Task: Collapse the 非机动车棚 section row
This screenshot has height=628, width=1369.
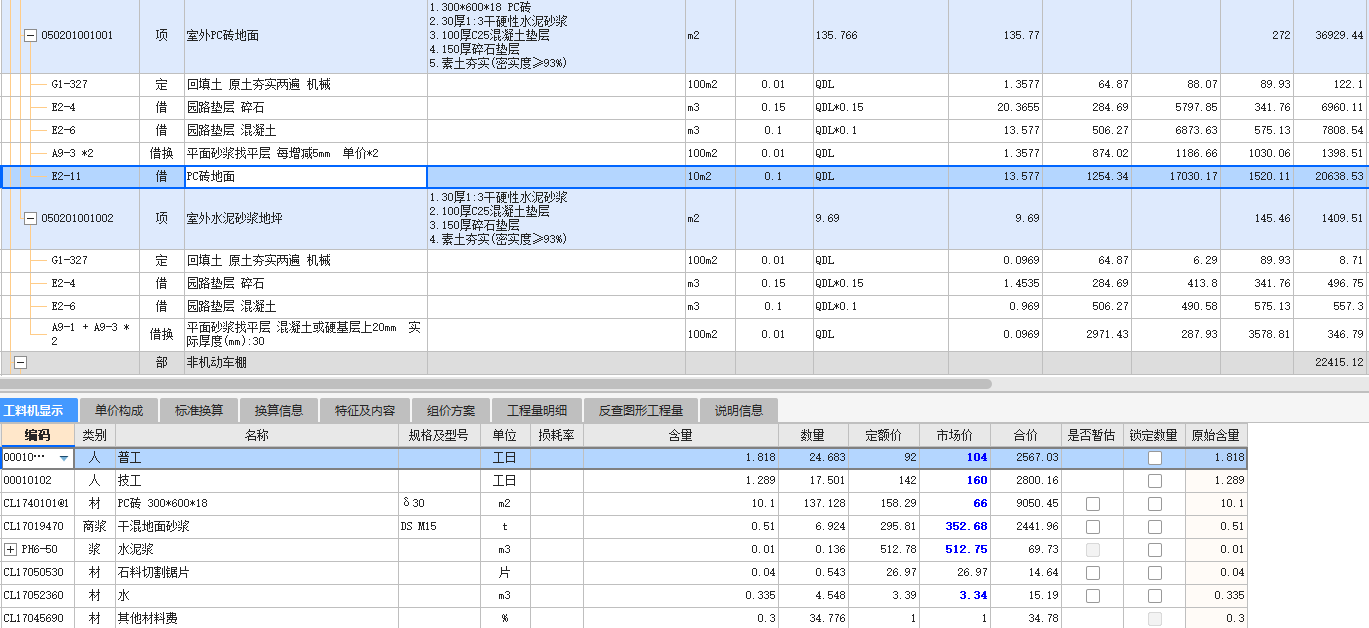Action: point(20,363)
